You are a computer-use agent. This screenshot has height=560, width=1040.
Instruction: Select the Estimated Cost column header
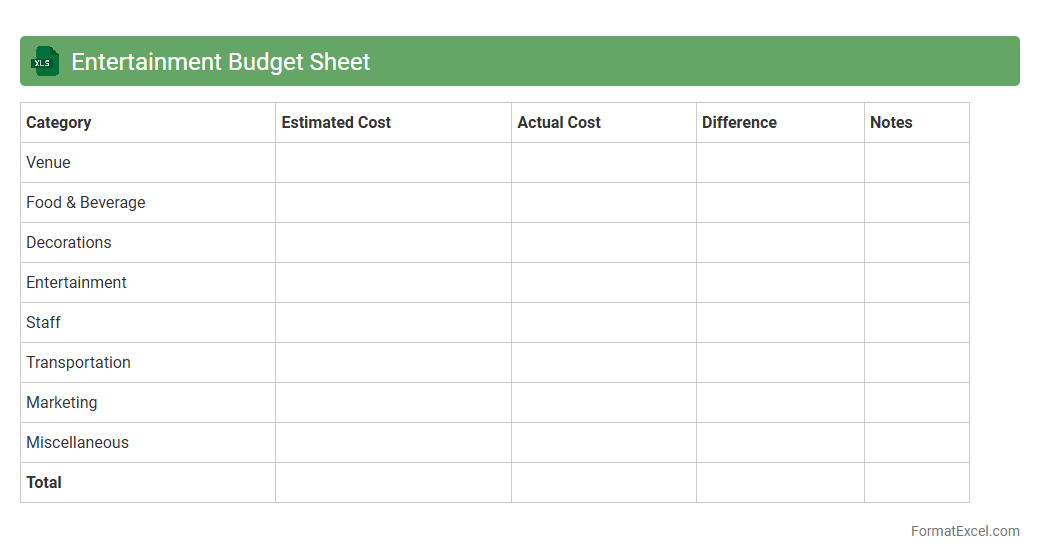click(x=336, y=123)
